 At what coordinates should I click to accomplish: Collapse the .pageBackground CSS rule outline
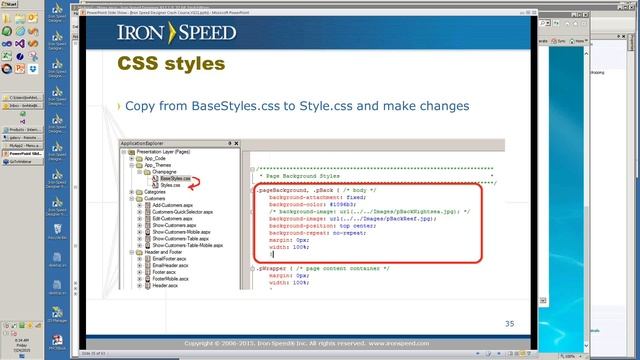252,190
